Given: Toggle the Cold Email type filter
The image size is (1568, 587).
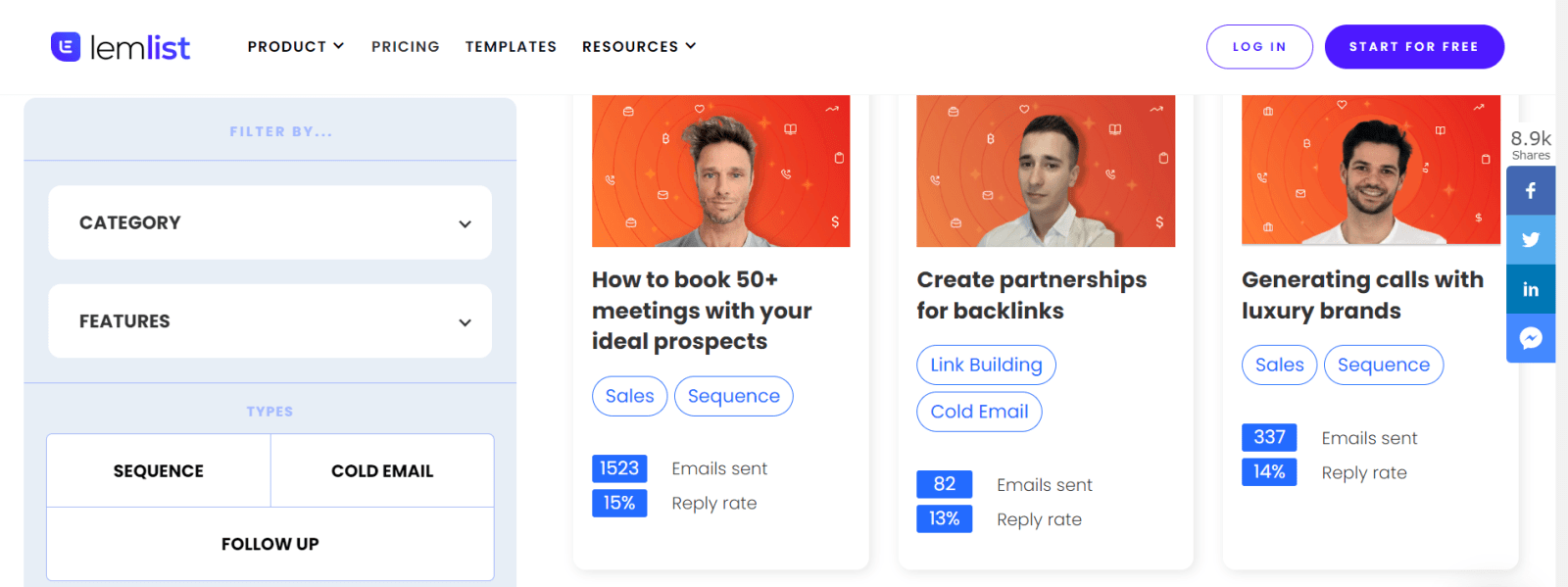Looking at the screenshot, I should 382,471.
